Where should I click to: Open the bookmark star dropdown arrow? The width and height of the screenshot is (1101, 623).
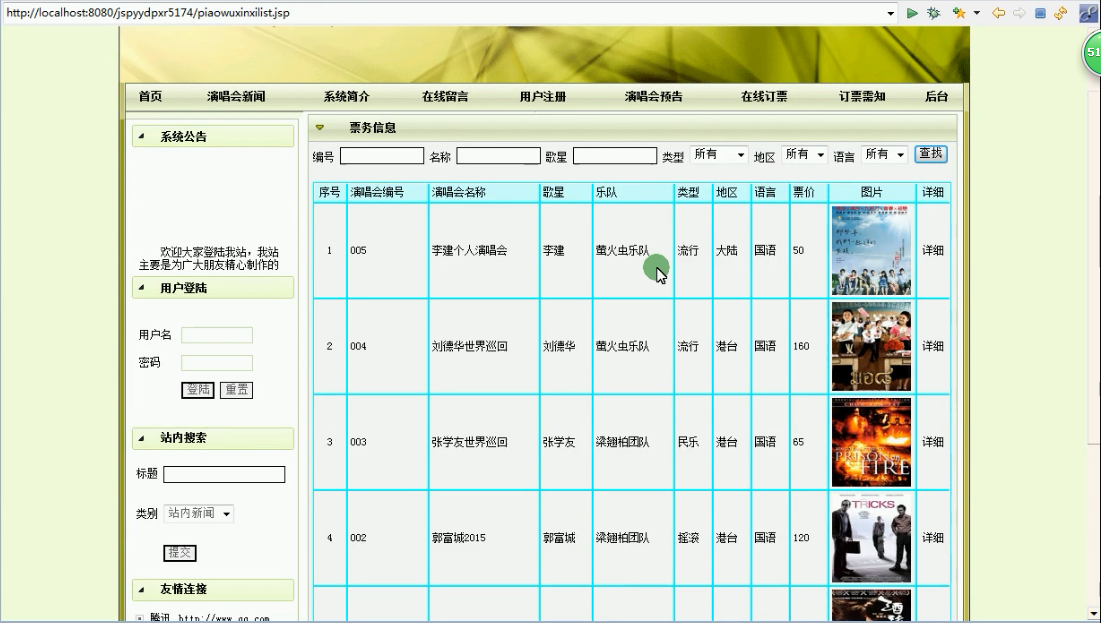tap(977, 13)
